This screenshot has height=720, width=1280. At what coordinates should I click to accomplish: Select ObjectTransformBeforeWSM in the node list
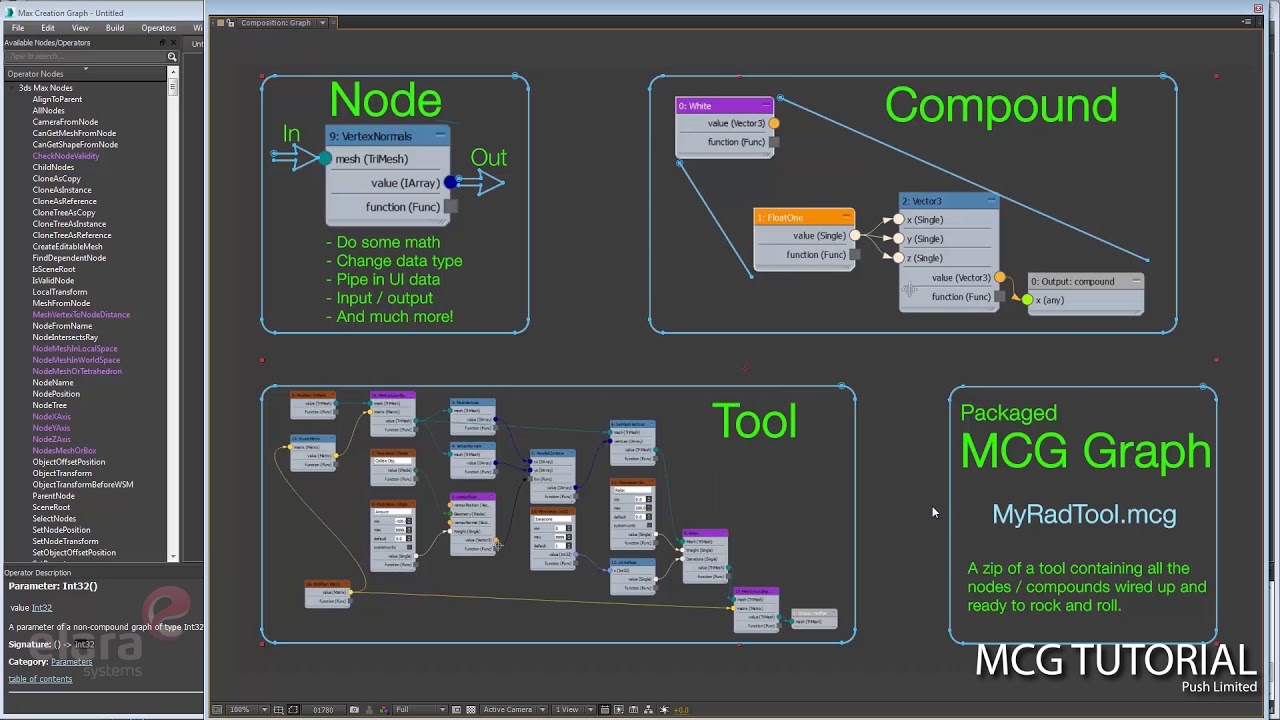82,485
